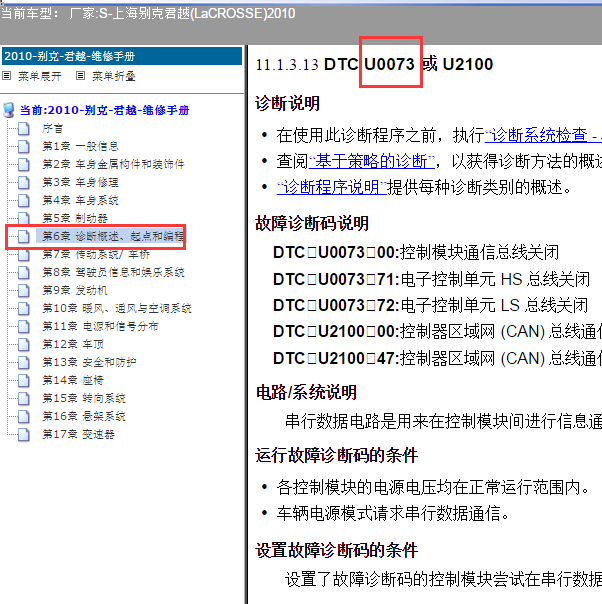Click the page icon next to 第2章 车身金属构件和装饰件
602x604 pixels.
click(24, 164)
